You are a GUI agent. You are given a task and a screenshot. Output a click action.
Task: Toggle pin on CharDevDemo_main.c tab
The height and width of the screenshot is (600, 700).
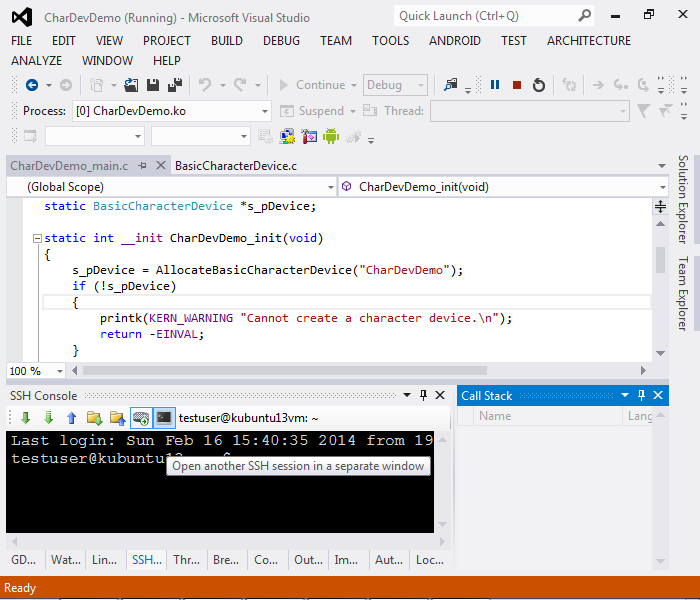142,166
